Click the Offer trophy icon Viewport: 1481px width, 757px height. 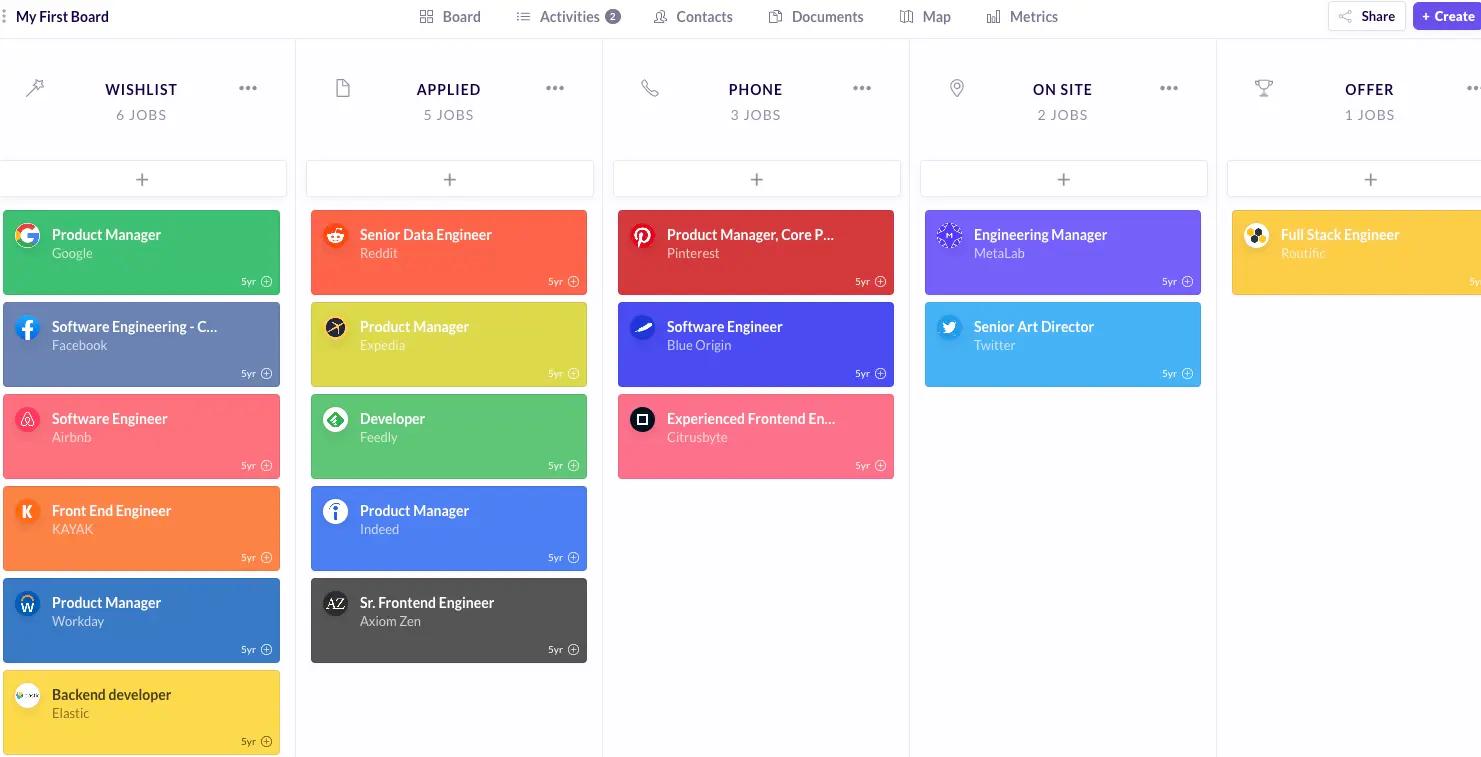click(1264, 89)
